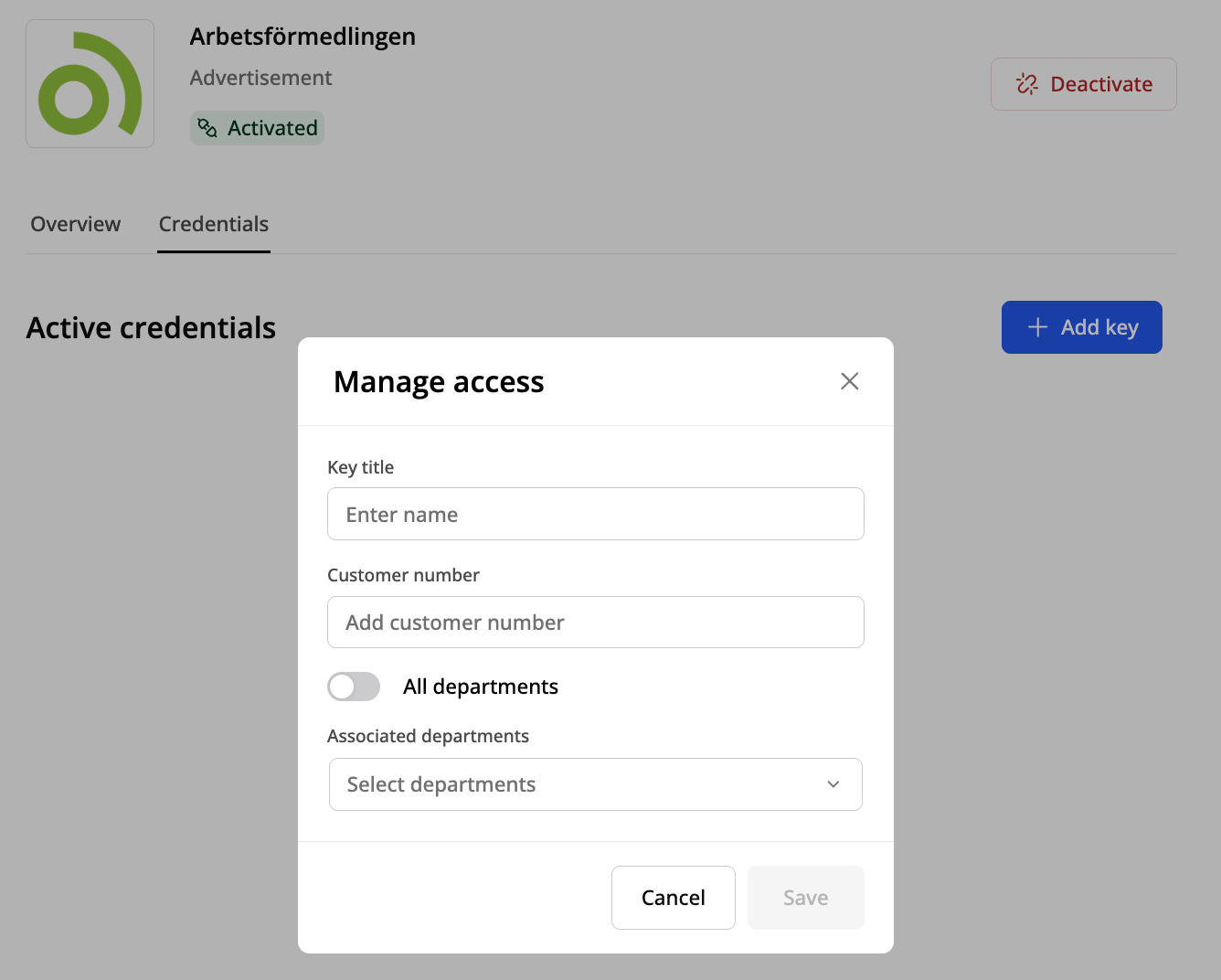The image size is (1221, 980).
Task: Toggle the All departments switch
Action: pos(354,687)
